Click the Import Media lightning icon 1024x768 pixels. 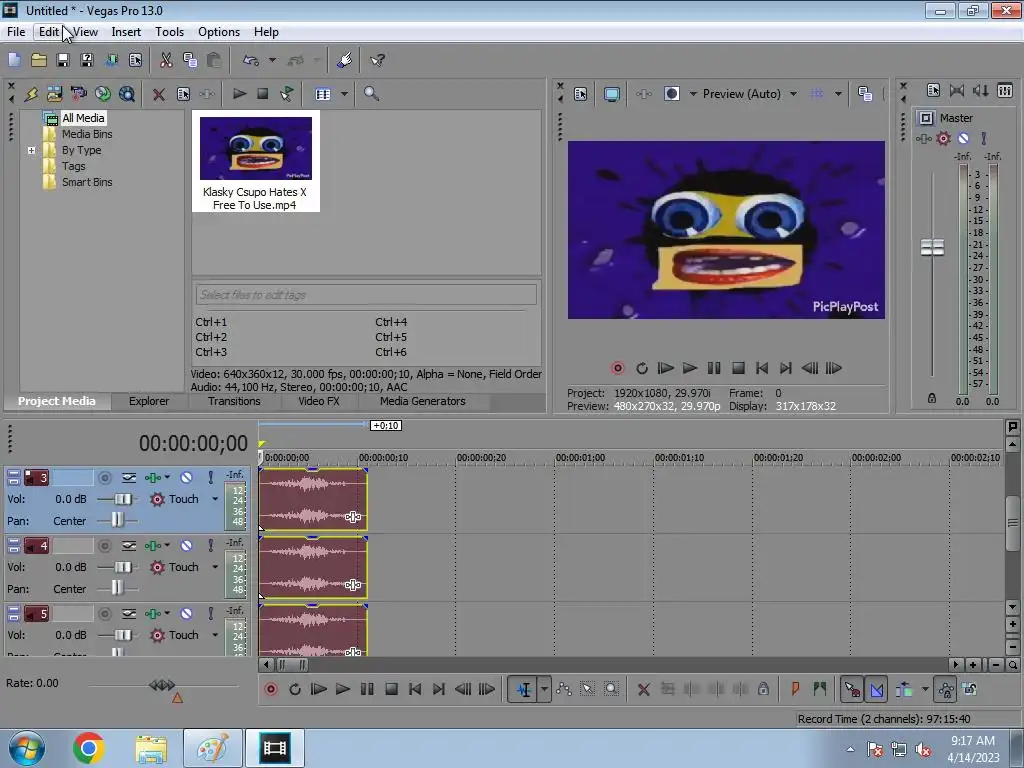tap(31, 93)
